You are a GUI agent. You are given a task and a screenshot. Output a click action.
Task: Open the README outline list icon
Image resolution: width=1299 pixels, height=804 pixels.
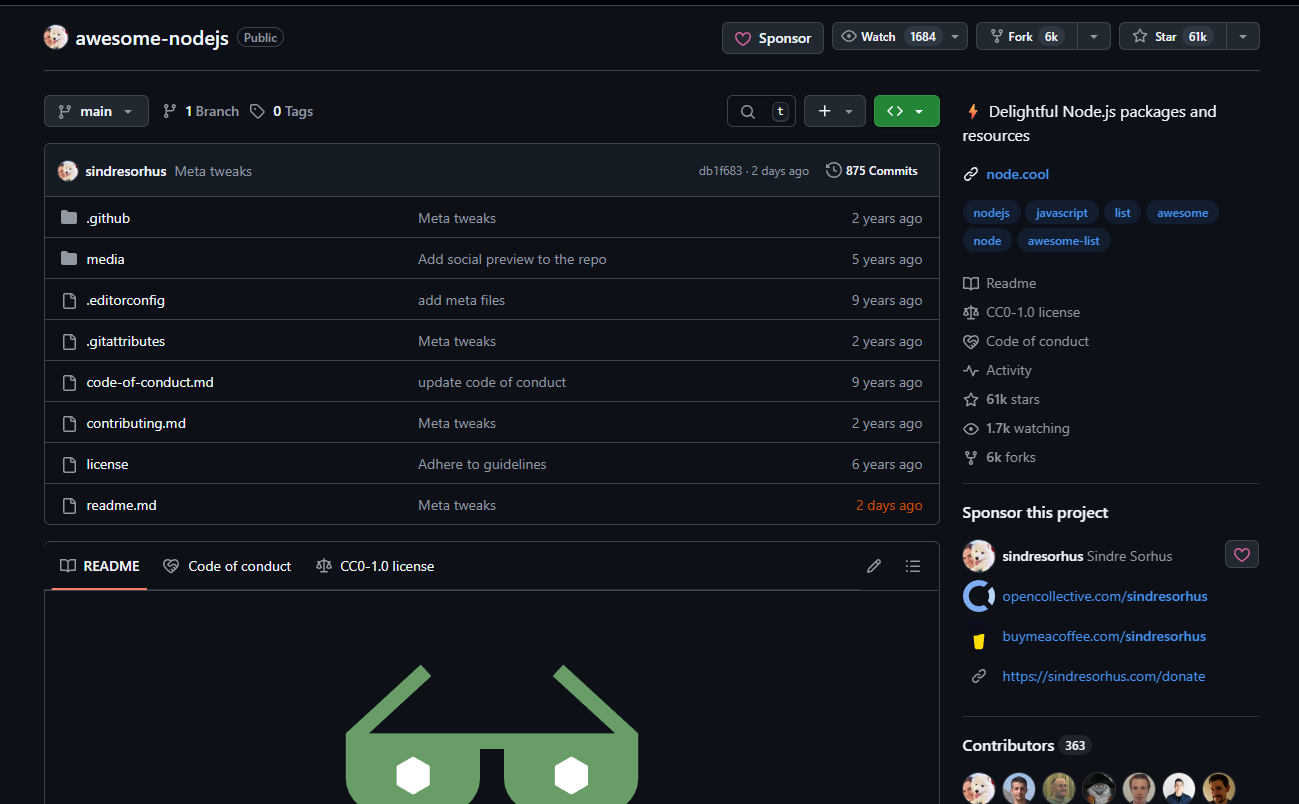(913, 566)
